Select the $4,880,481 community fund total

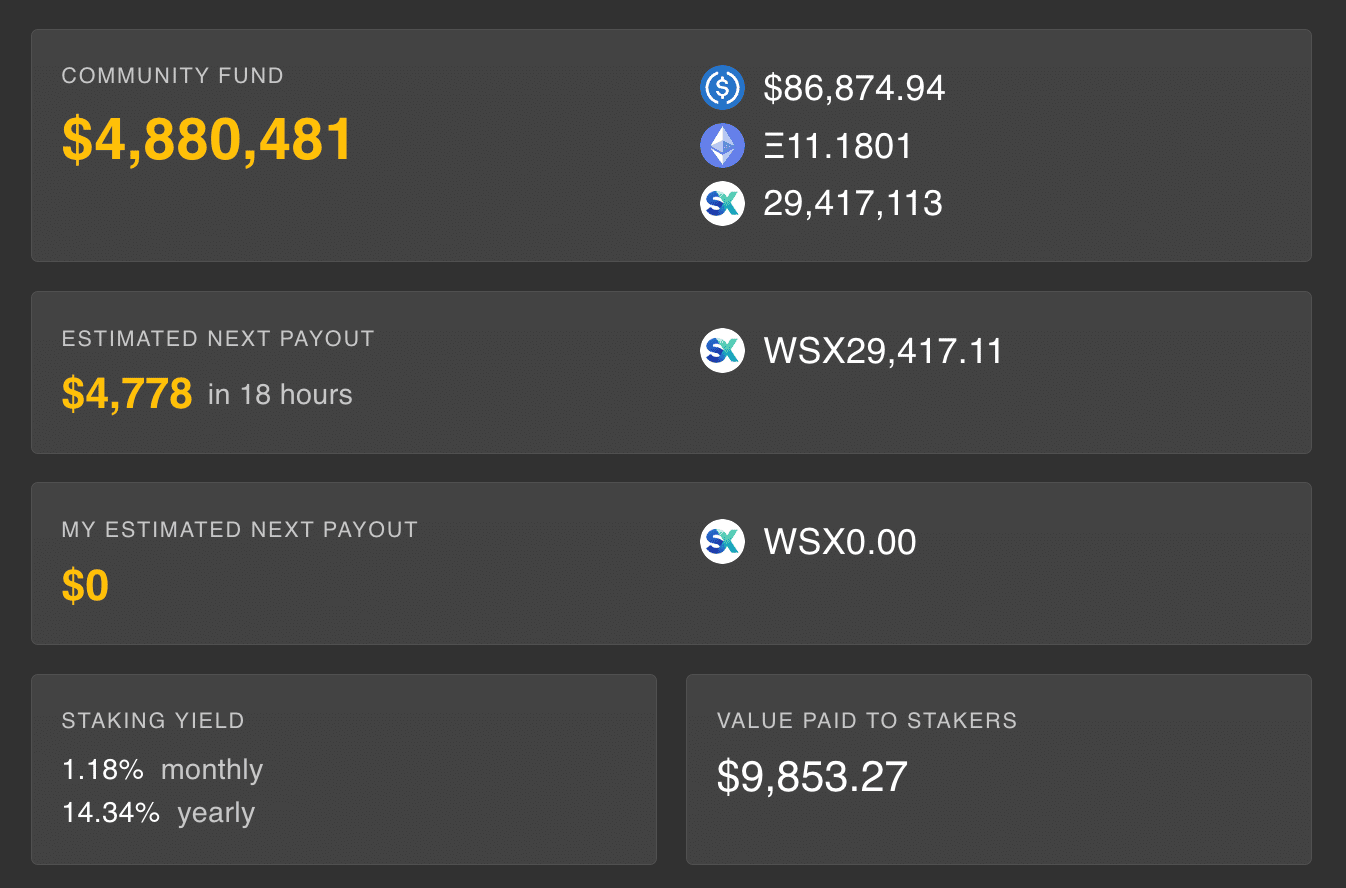point(207,139)
